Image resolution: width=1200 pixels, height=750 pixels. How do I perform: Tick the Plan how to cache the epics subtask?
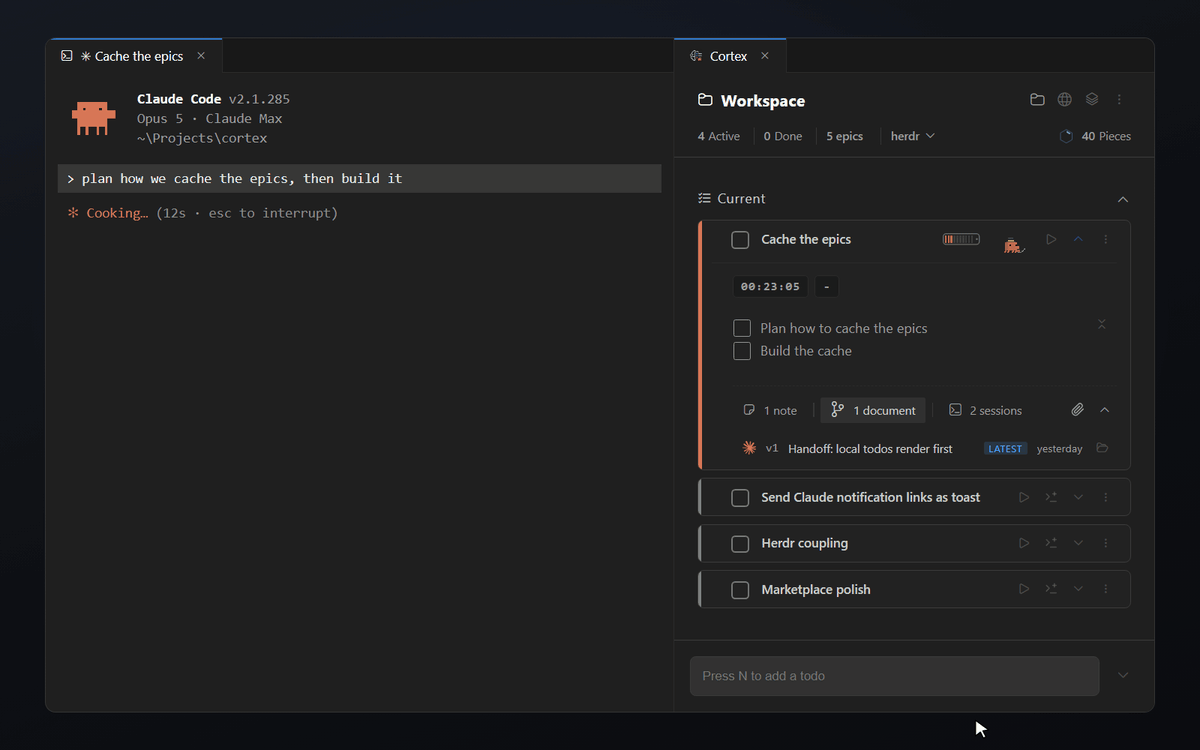click(x=742, y=328)
